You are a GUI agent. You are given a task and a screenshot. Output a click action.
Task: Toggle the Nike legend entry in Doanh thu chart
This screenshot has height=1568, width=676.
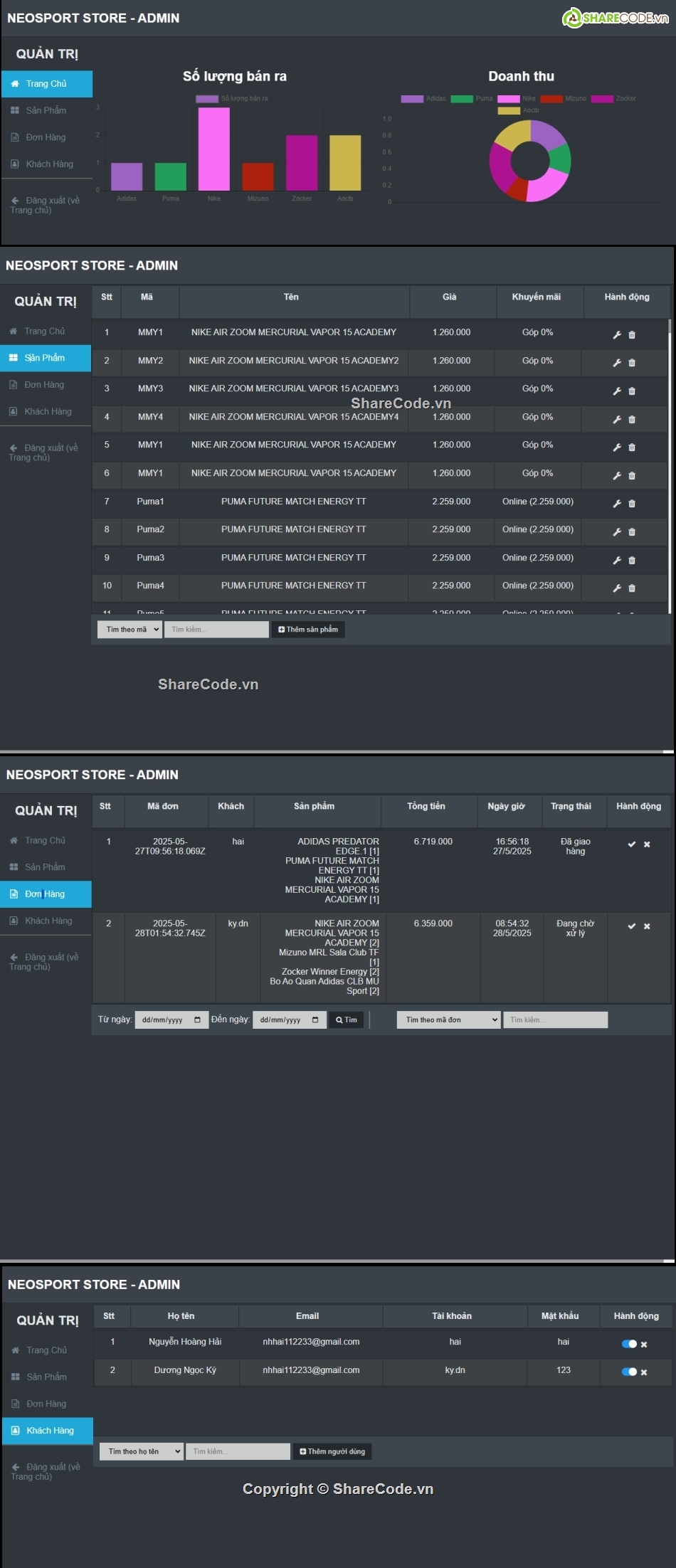coord(517,99)
